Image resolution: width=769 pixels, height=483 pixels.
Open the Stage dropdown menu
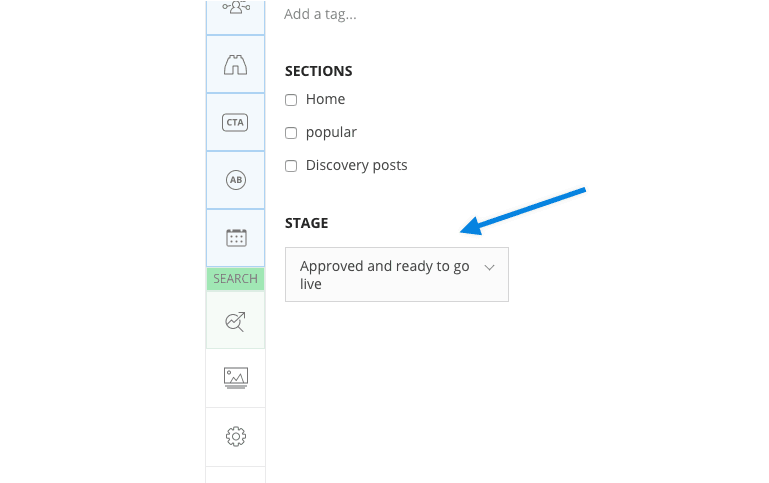click(x=396, y=275)
